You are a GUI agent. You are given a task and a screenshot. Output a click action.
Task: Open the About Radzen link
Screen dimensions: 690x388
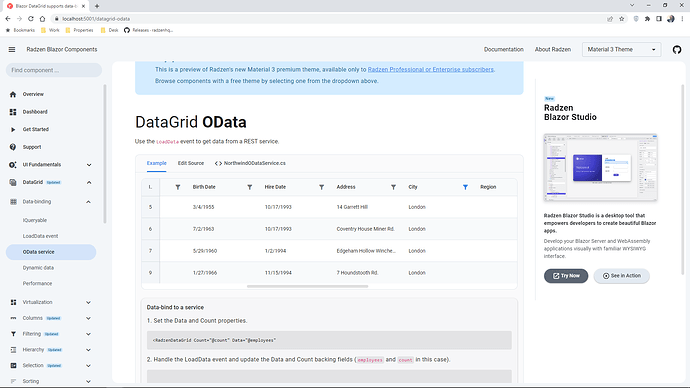click(x=553, y=50)
